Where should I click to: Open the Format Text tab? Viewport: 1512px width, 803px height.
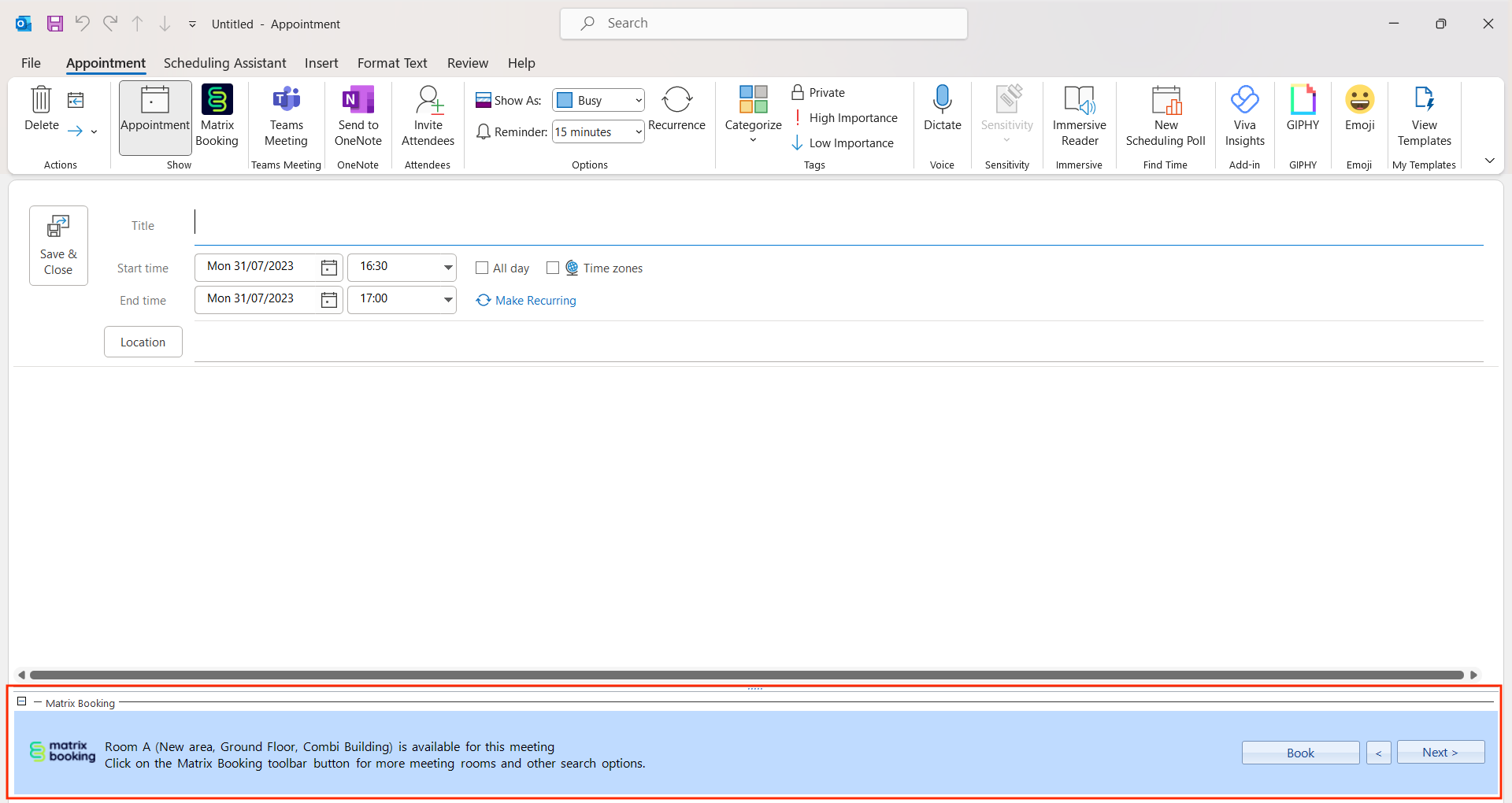coord(392,63)
